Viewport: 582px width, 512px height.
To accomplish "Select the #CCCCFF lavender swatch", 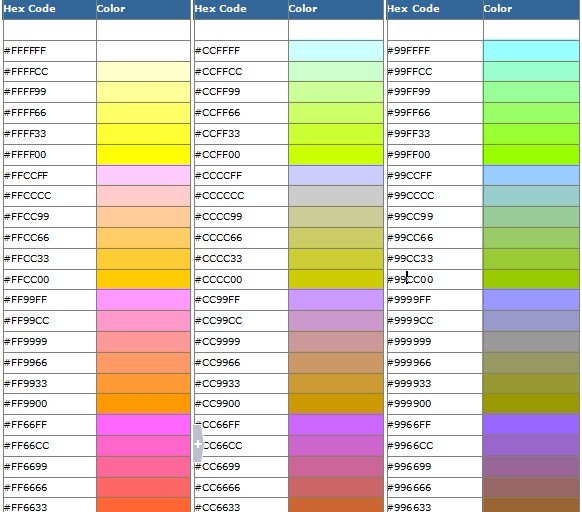I will [336, 176].
